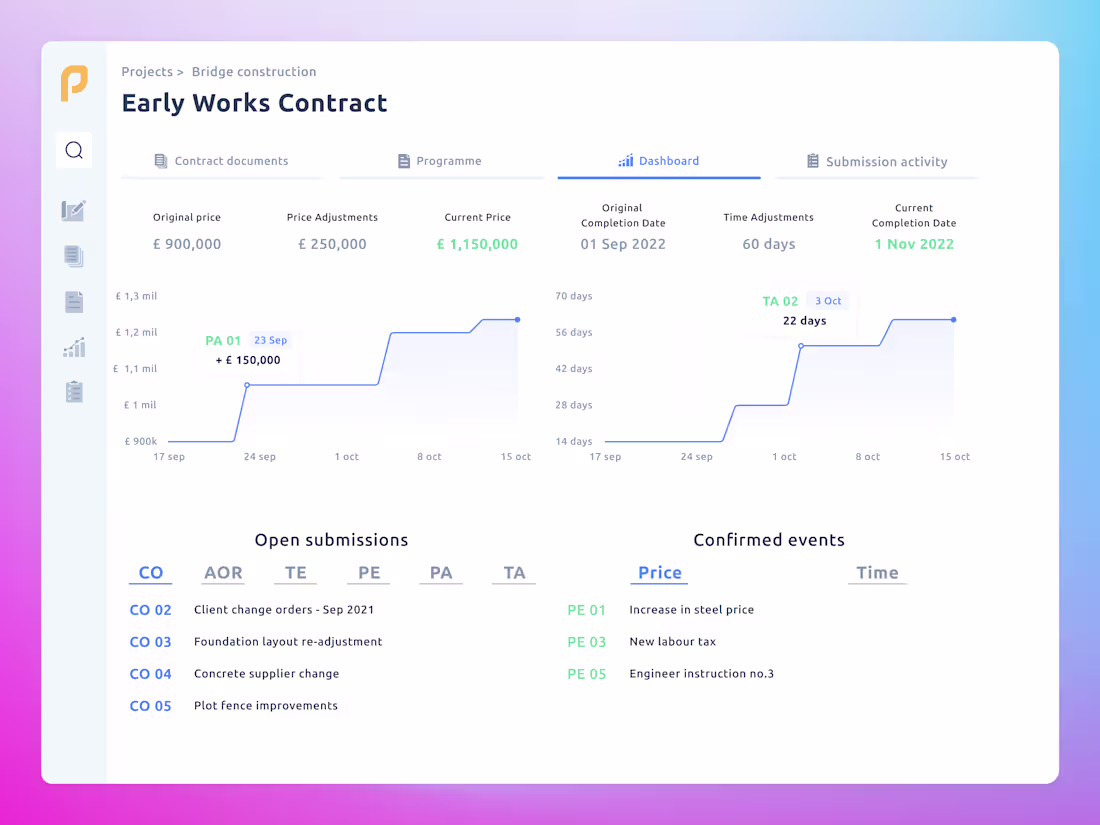1100x825 pixels.
Task: Click the single document icon in sidebar
Action: [x=74, y=301]
